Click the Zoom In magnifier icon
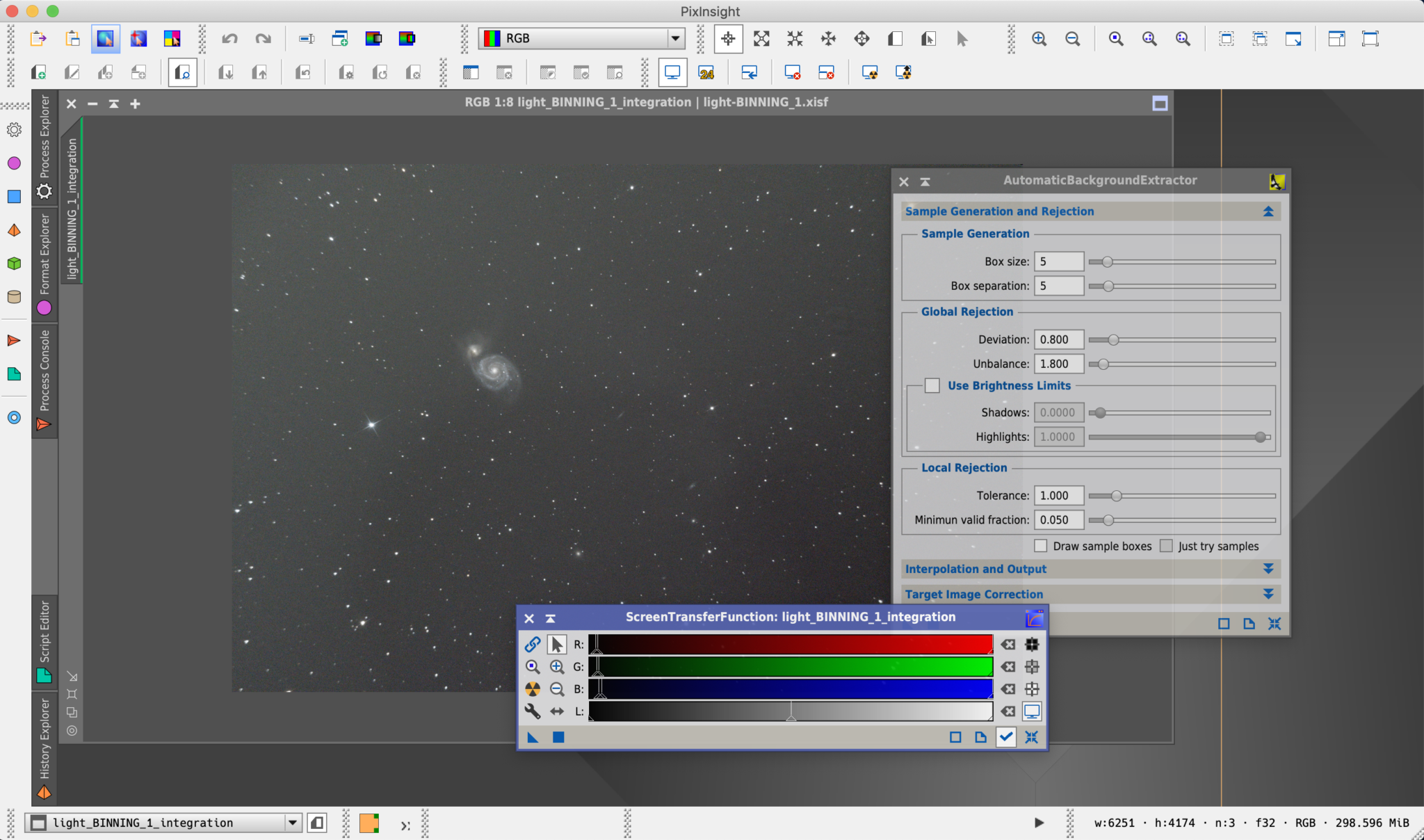The image size is (1424, 840). point(1039,39)
